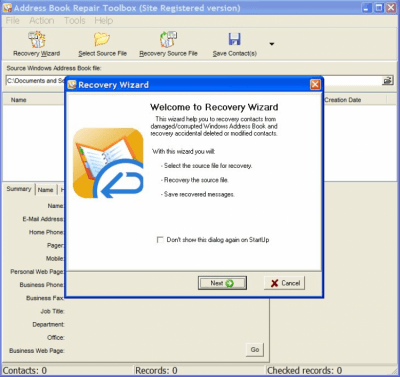This screenshot has width=400, height=377.
Task: Switch to the Name tab
Action: click(x=46, y=190)
